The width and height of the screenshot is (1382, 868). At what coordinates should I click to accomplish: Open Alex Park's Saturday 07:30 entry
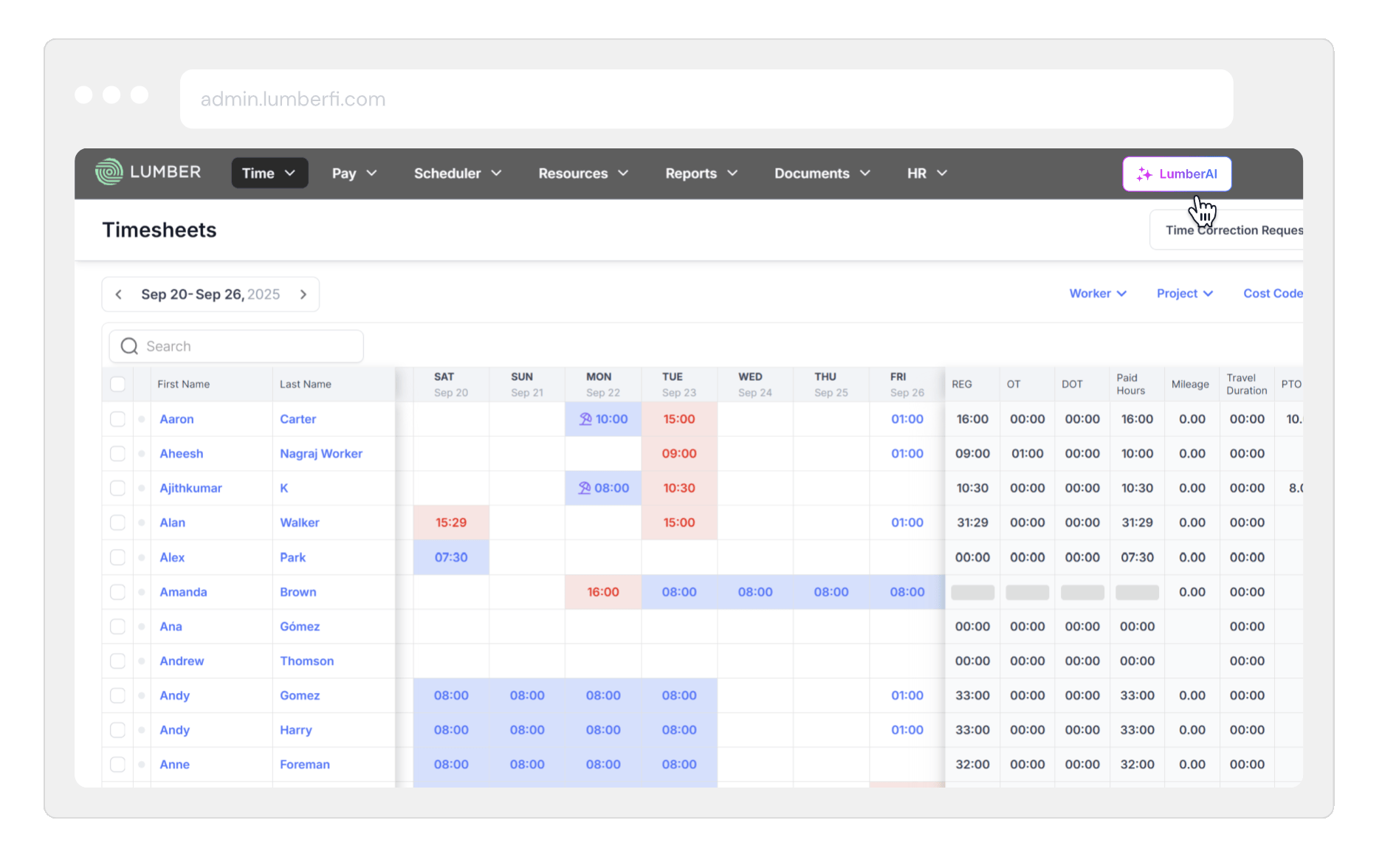pos(451,557)
